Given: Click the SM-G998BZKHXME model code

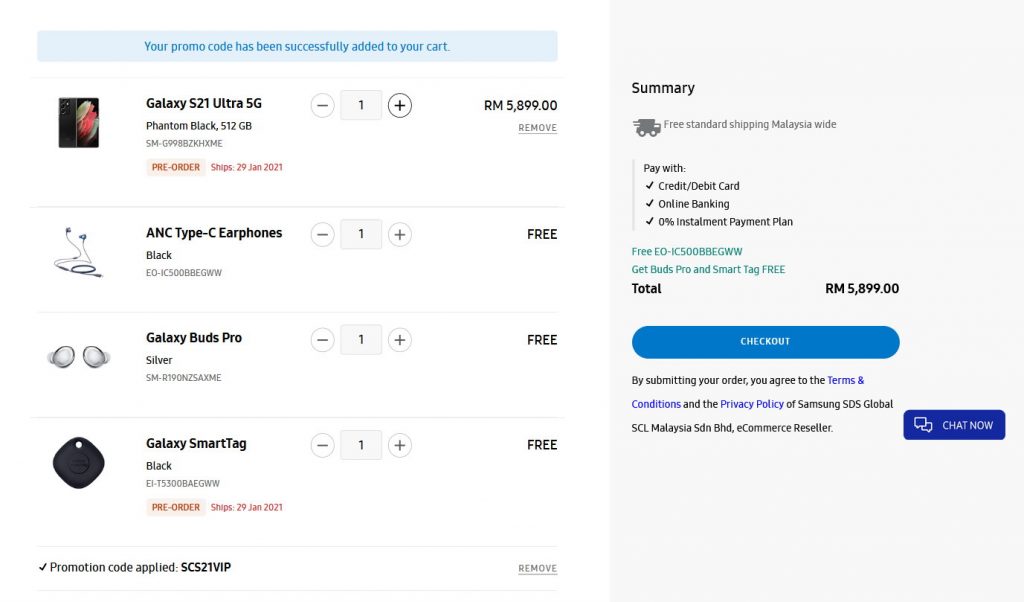Looking at the screenshot, I should tap(184, 144).
